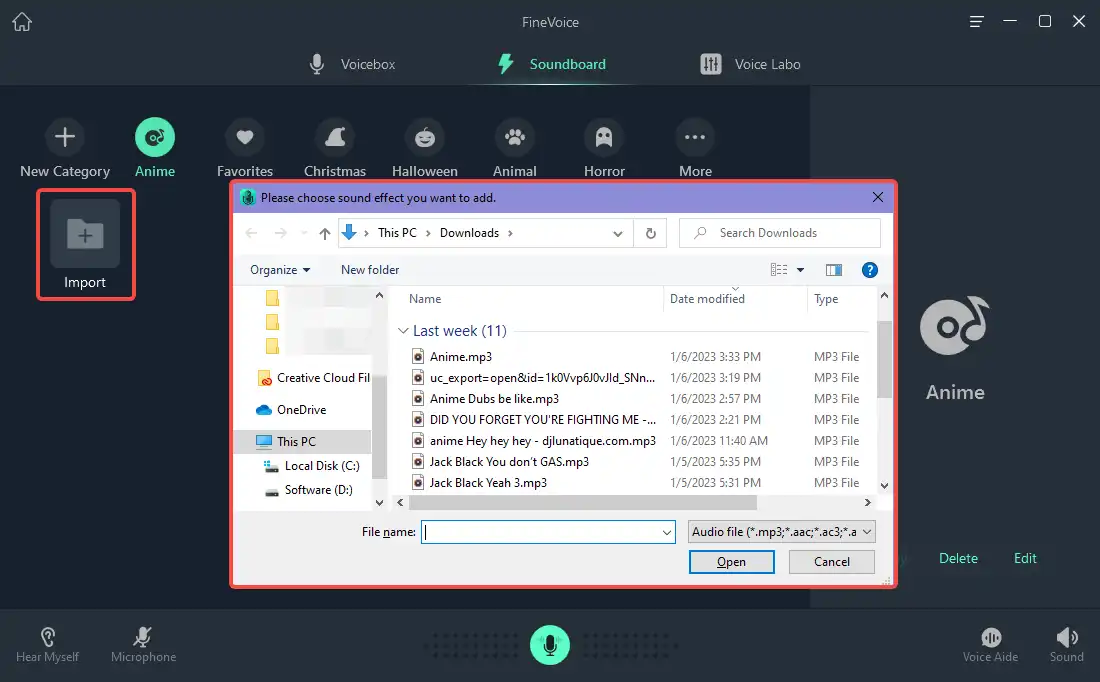Open the Halloween sound category

pyautogui.click(x=424, y=148)
